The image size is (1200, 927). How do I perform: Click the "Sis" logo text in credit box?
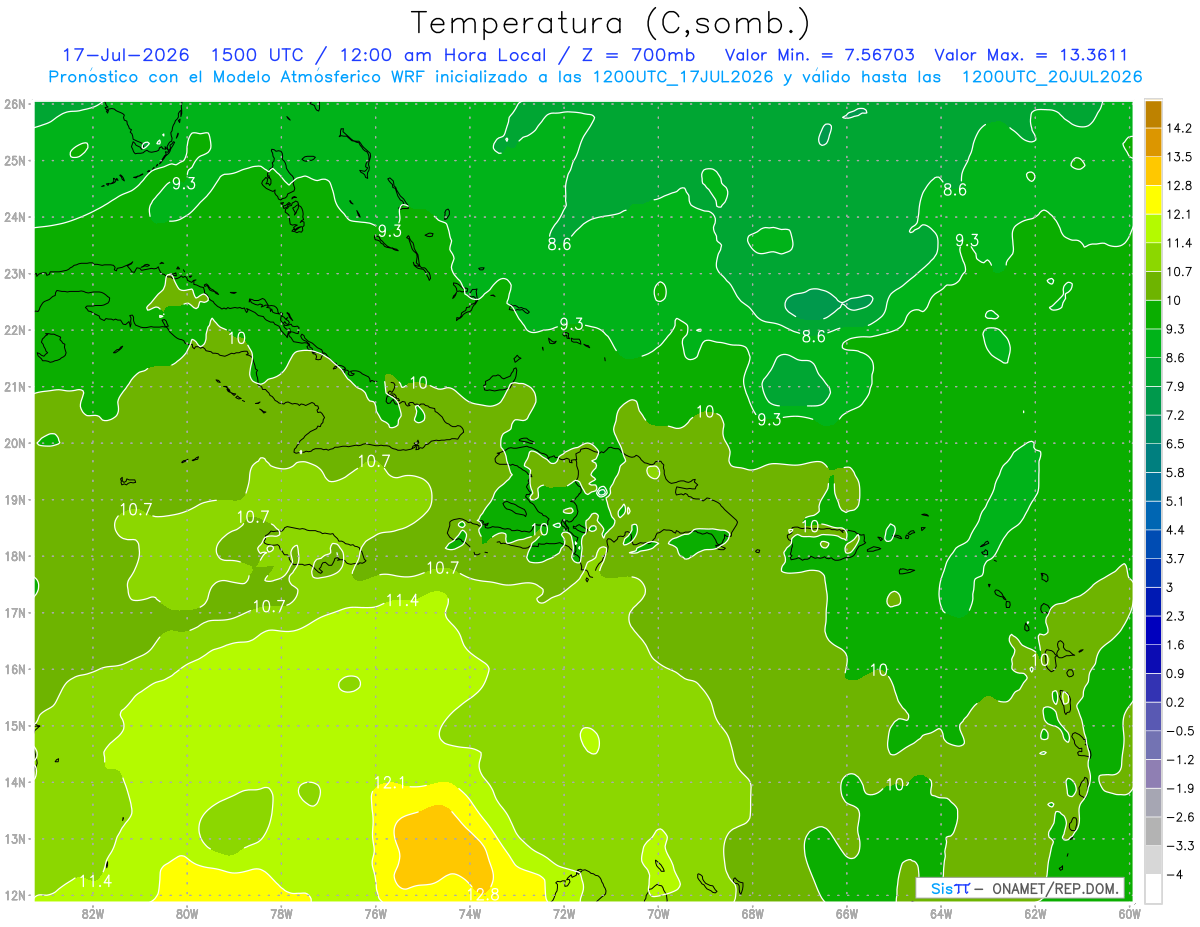click(943, 888)
